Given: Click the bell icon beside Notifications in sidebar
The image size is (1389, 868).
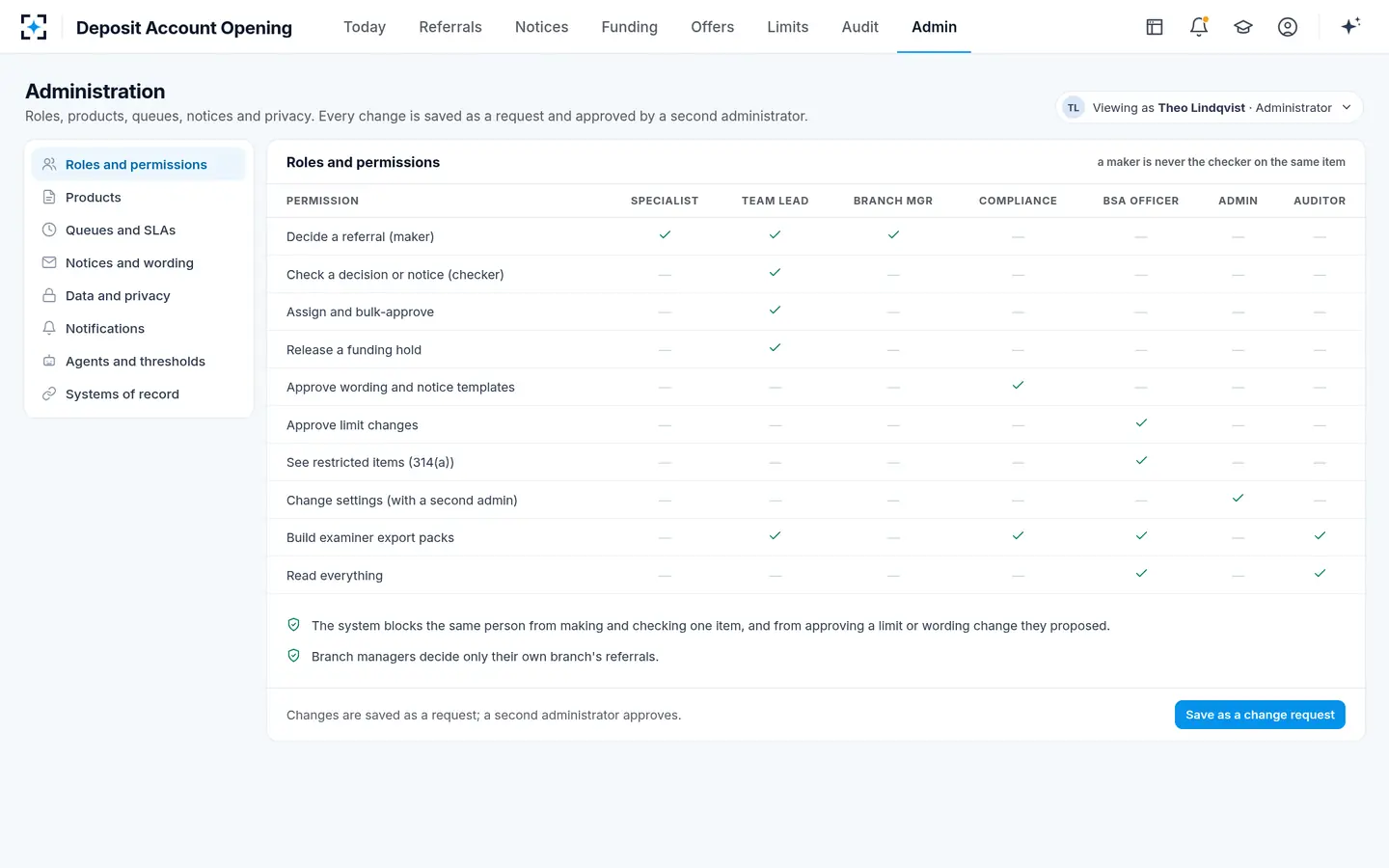Looking at the screenshot, I should (x=49, y=328).
